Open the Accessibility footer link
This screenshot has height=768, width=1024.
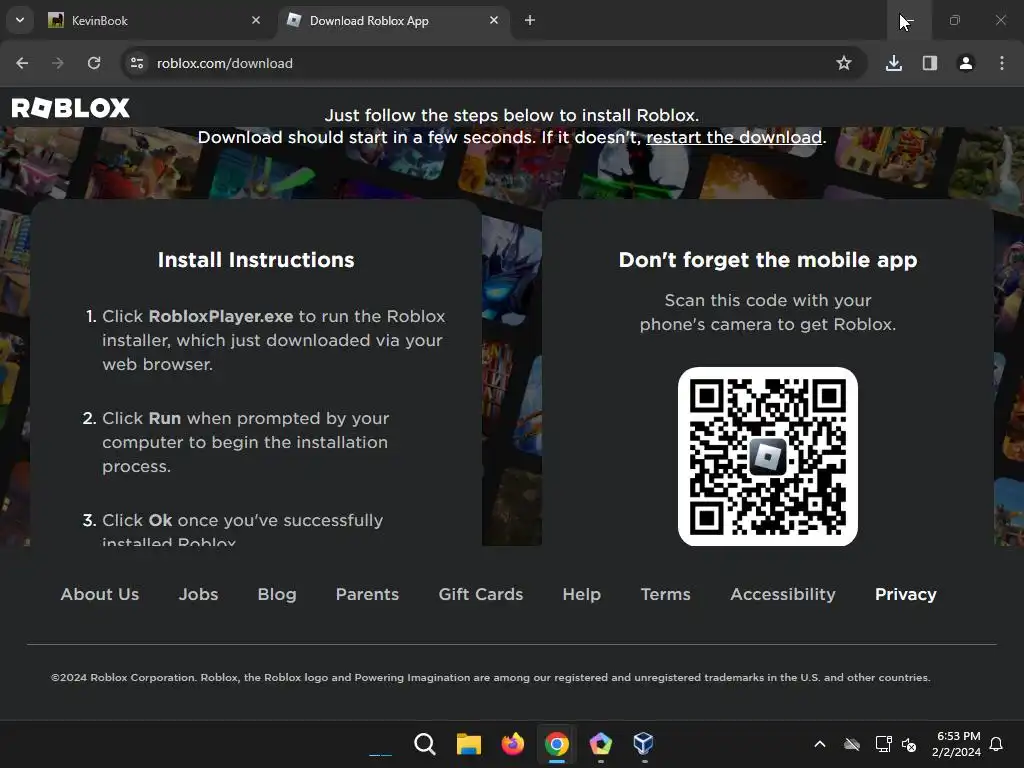783,594
